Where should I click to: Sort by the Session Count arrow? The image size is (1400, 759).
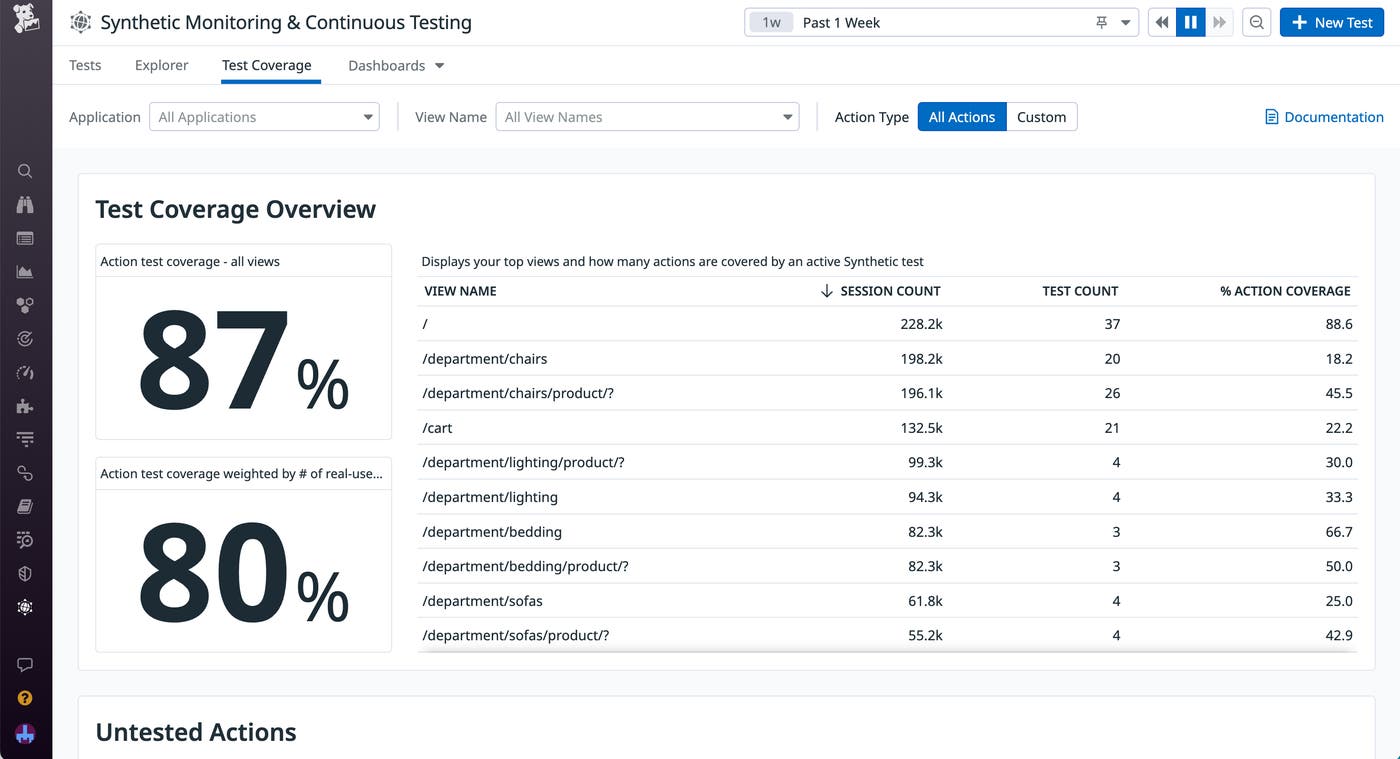click(x=826, y=291)
